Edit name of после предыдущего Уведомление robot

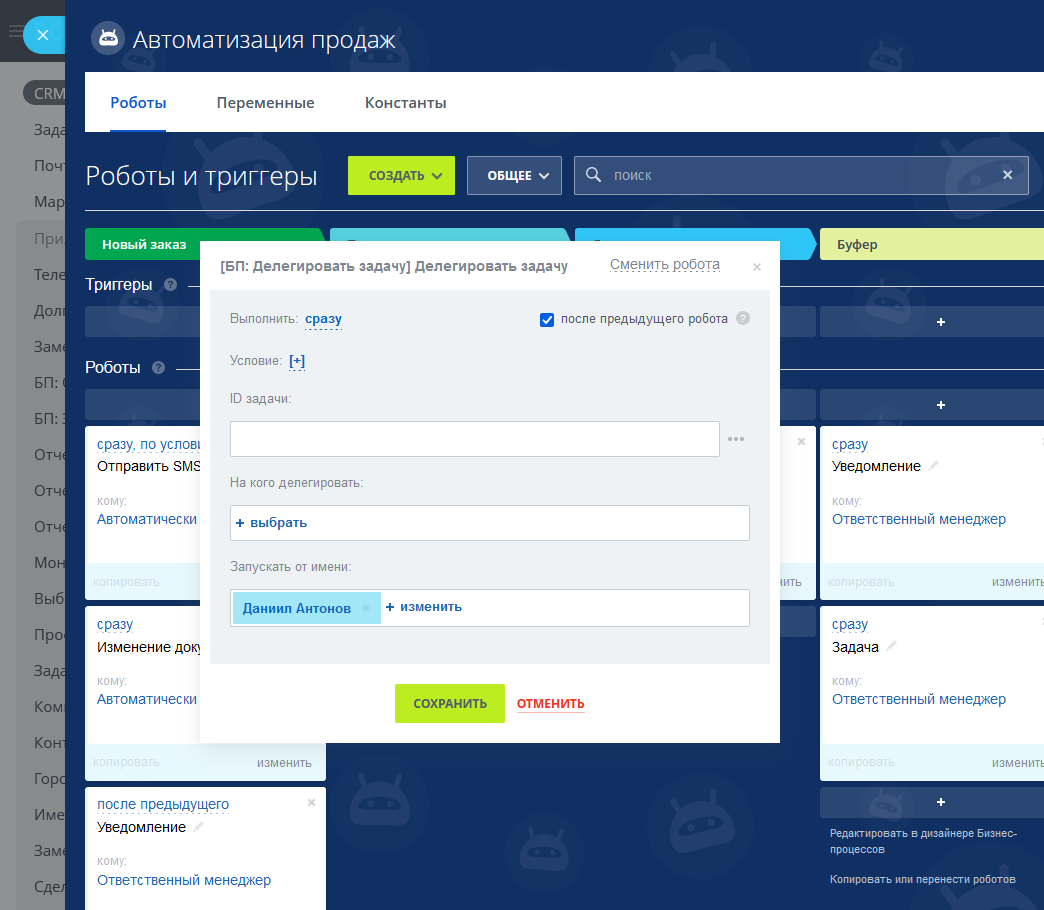click(198, 827)
